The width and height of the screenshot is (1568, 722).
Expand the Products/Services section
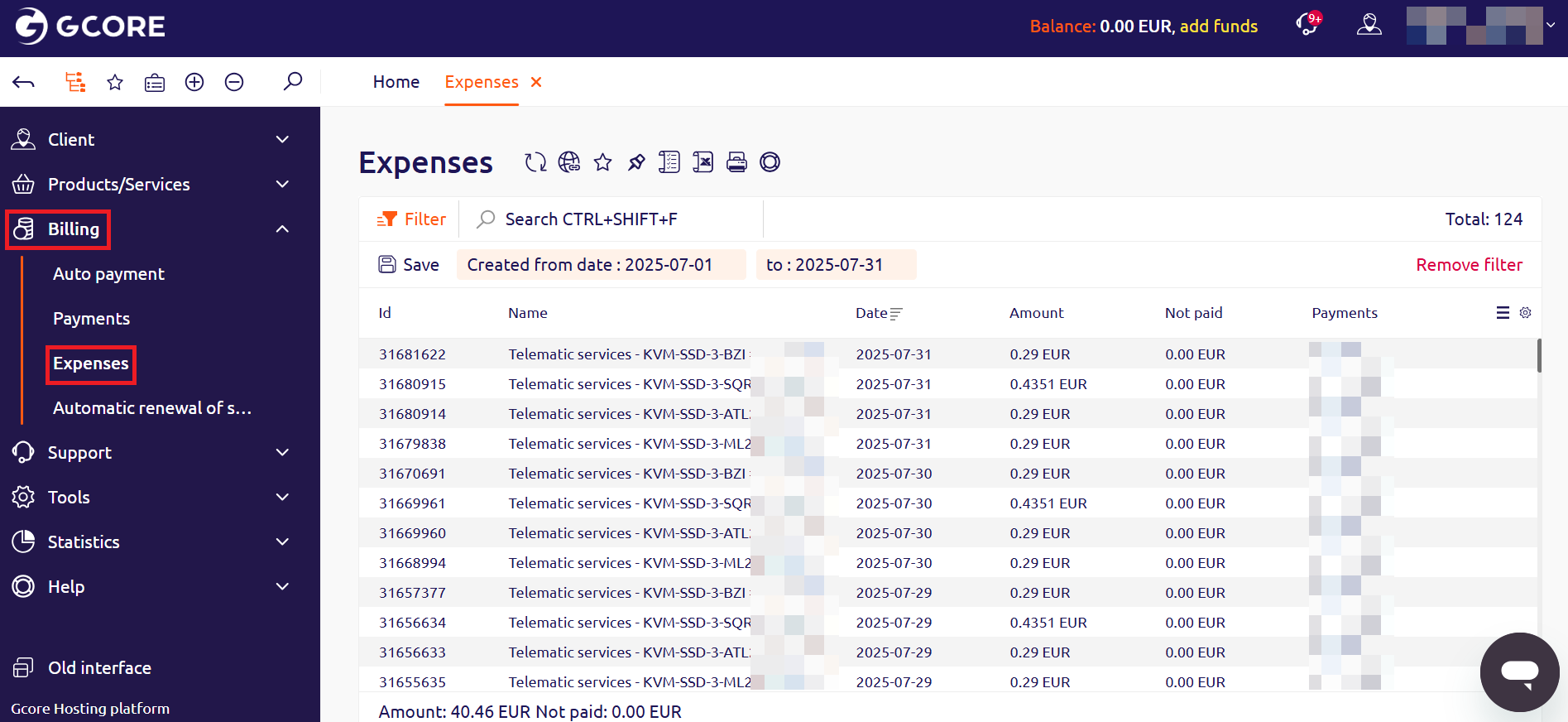(x=282, y=184)
